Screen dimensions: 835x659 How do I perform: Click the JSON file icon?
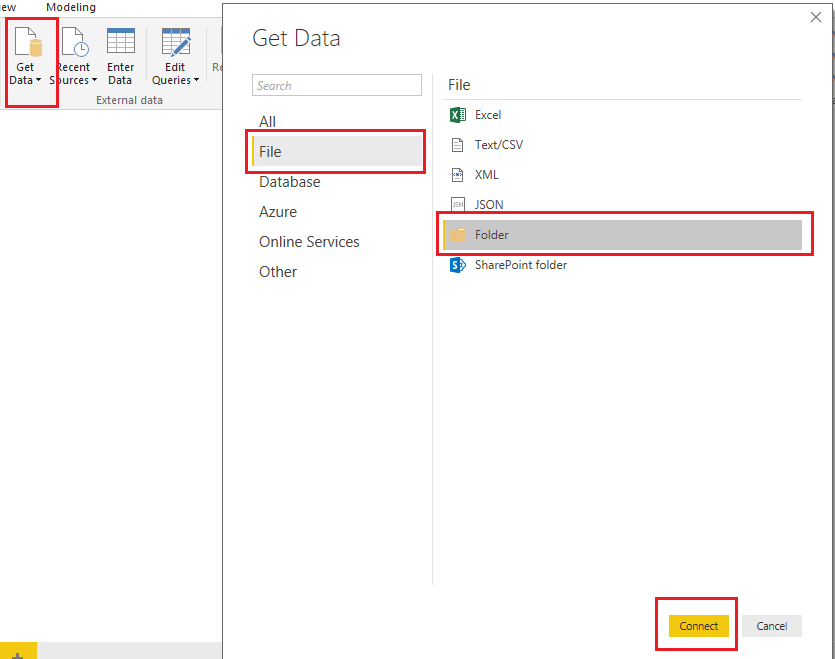457,205
